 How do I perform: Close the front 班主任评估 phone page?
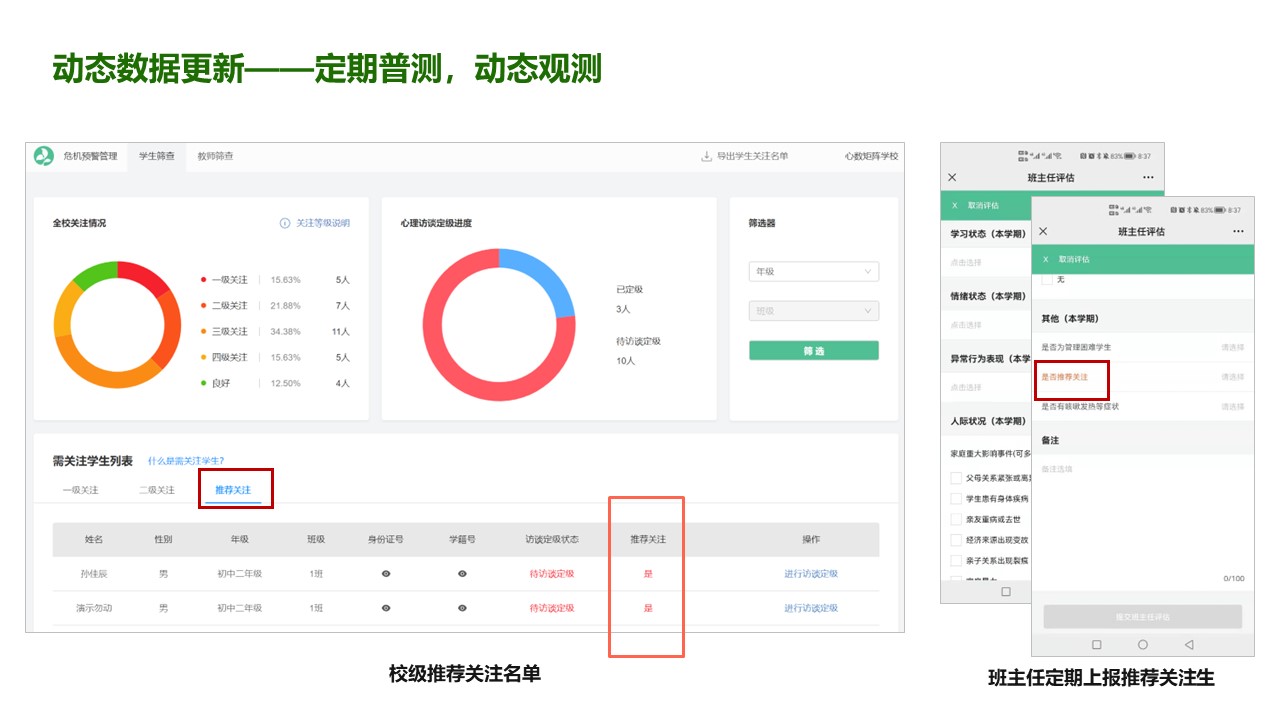coord(1043,231)
